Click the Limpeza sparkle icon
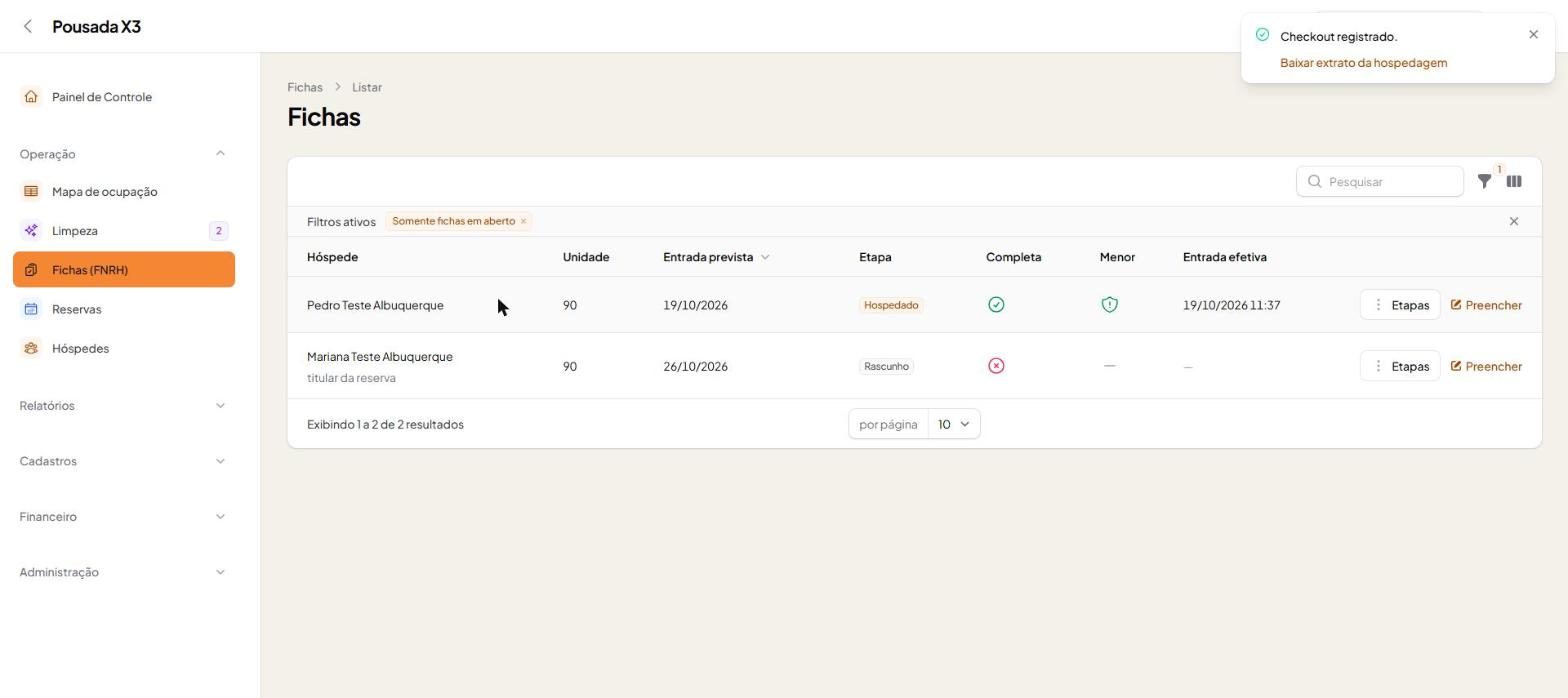Screen dimensions: 1568x698 [31, 231]
